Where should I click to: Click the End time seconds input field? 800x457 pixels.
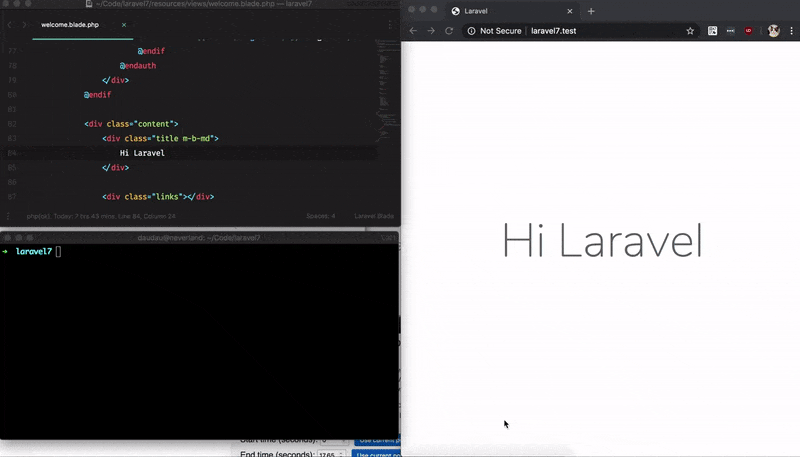coord(332,453)
